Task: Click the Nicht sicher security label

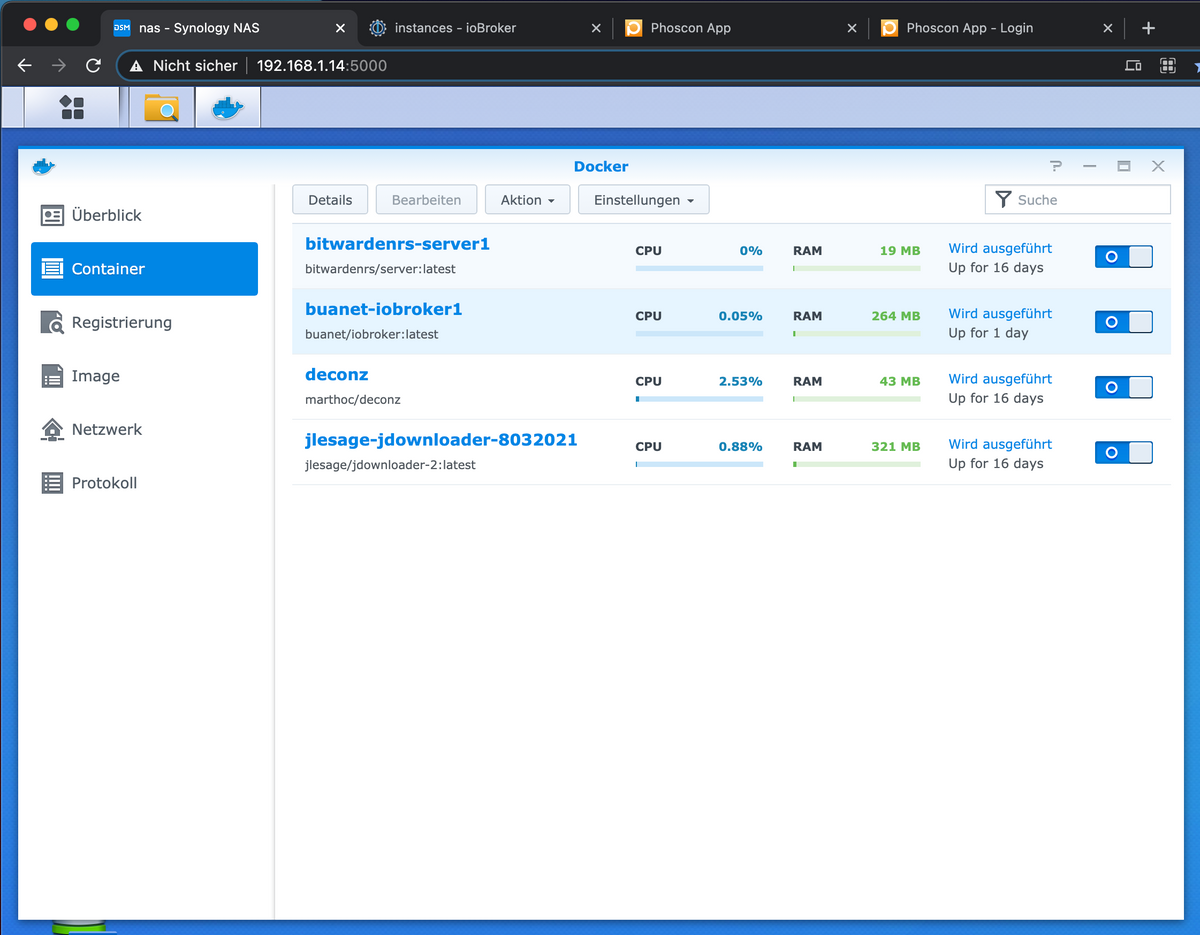Action: (x=195, y=66)
